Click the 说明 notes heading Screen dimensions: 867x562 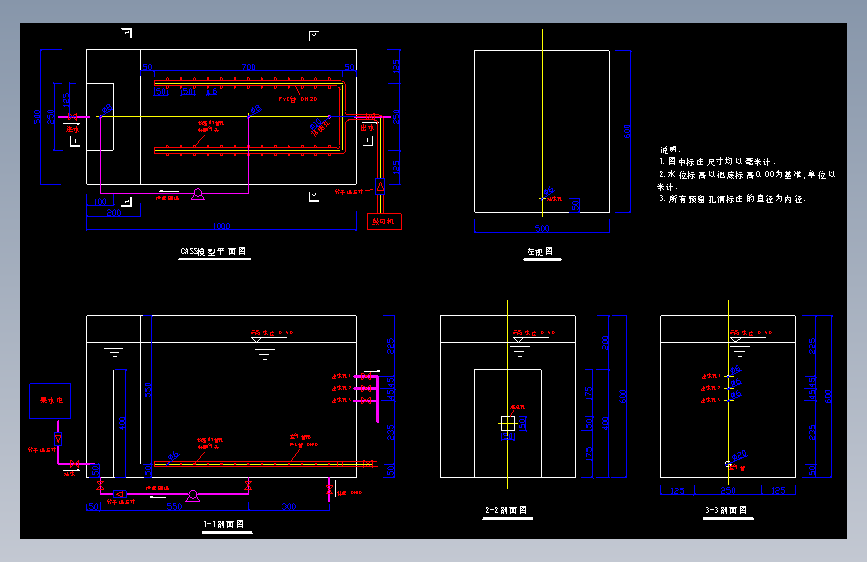(x=670, y=149)
